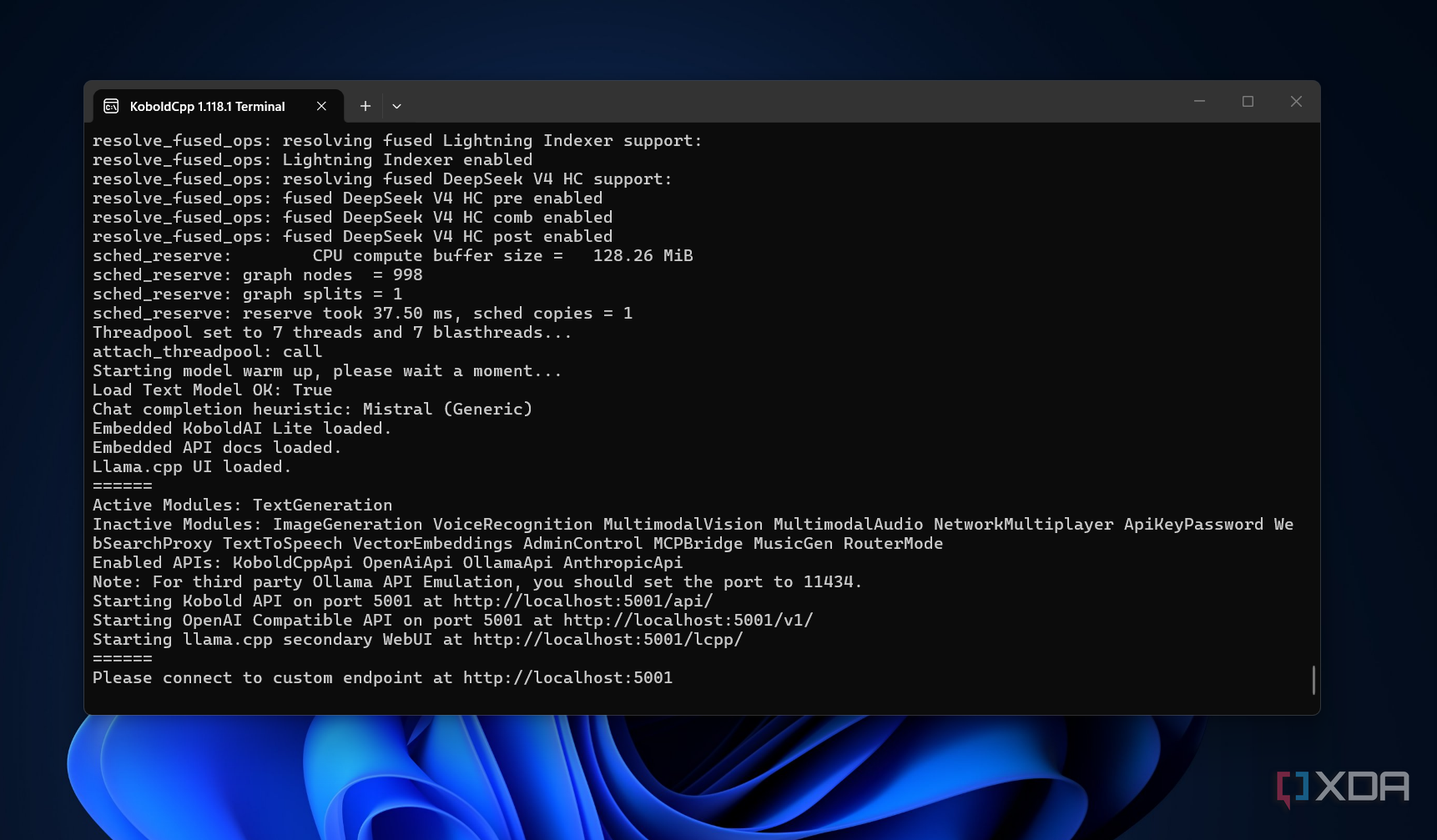Maximize the terminal window
The image size is (1437, 840).
pos(1248,101)
